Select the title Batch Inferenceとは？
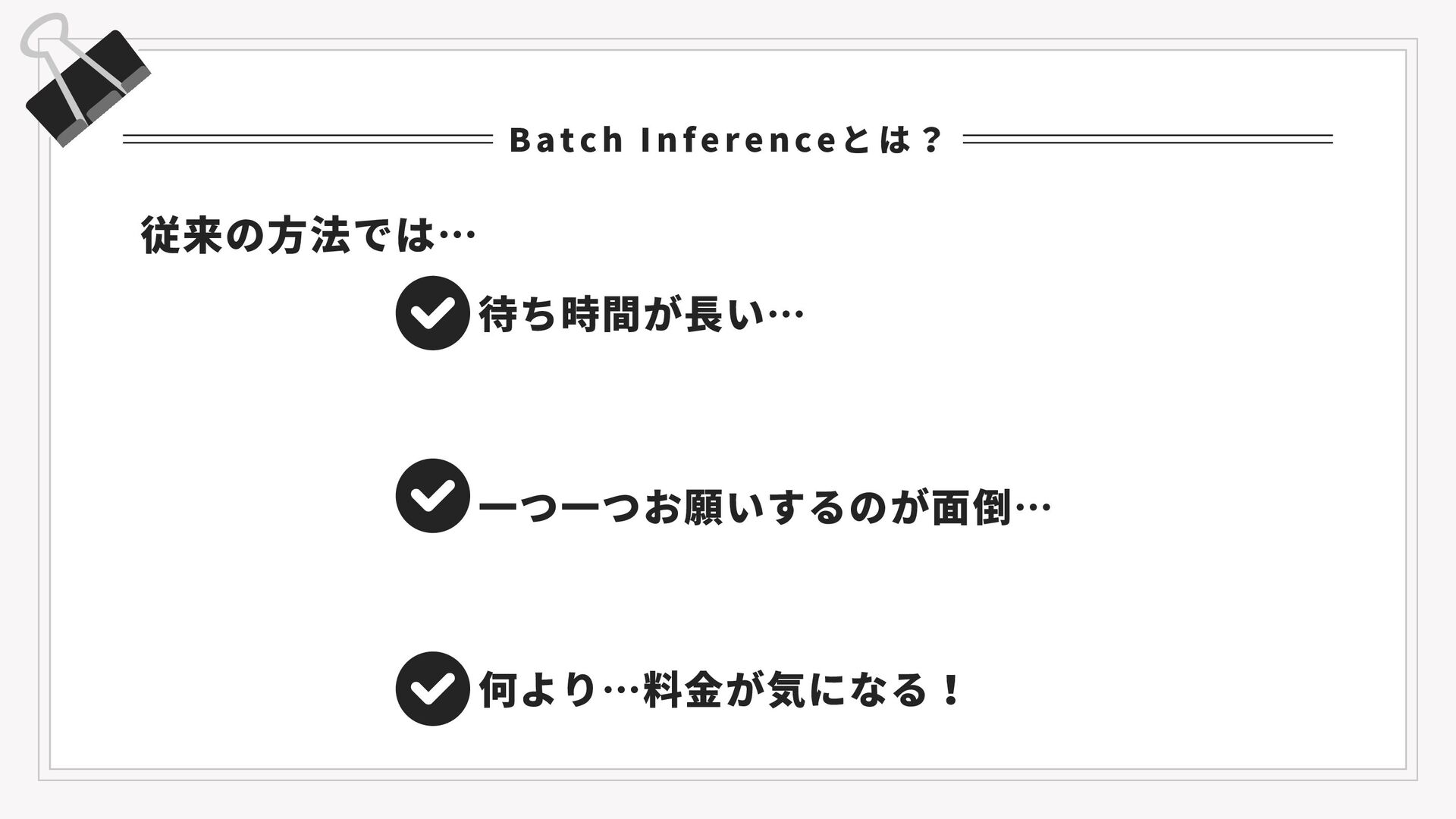 click(x=726, y=140)
